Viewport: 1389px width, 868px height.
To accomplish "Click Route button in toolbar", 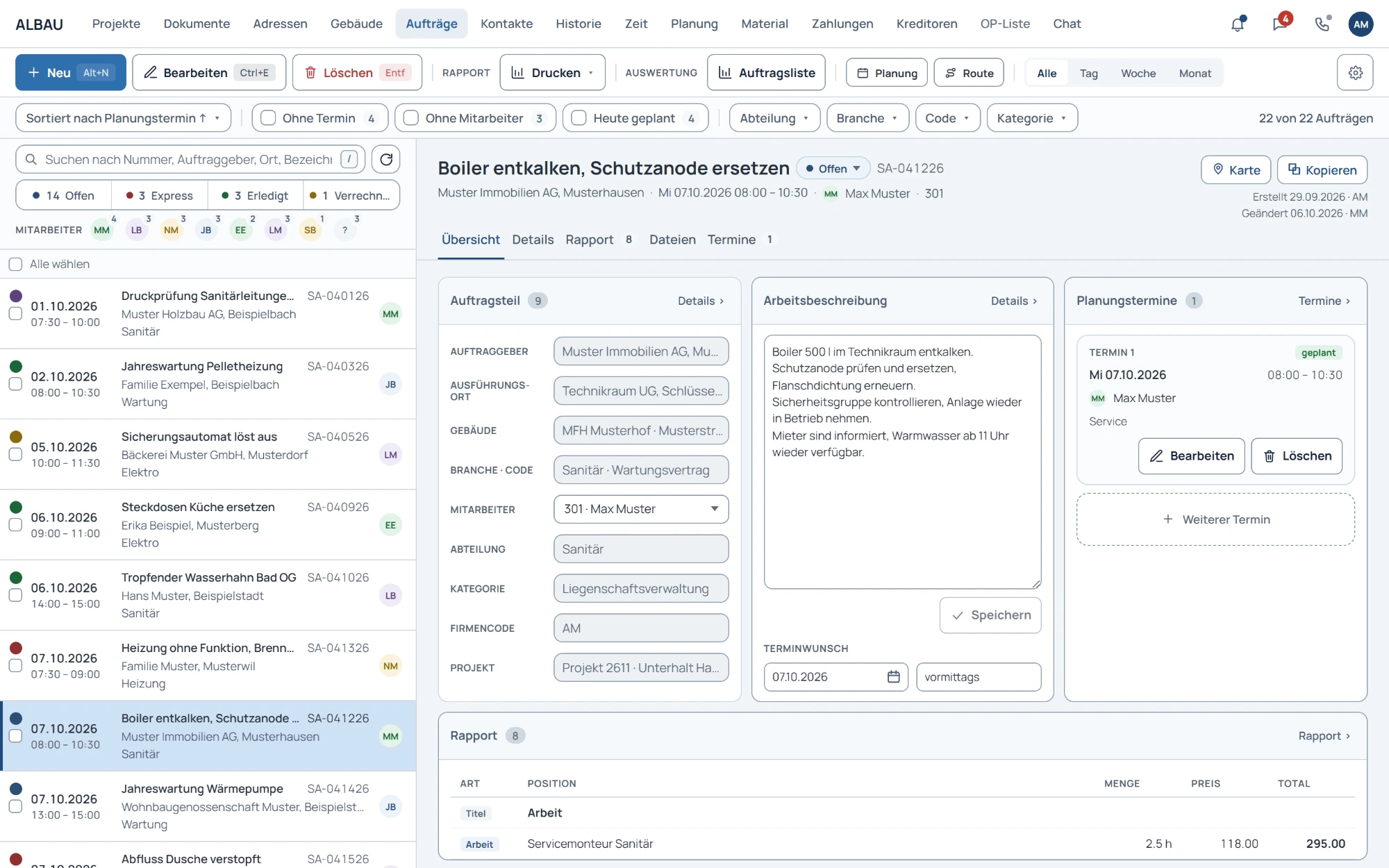I will 968,73.
